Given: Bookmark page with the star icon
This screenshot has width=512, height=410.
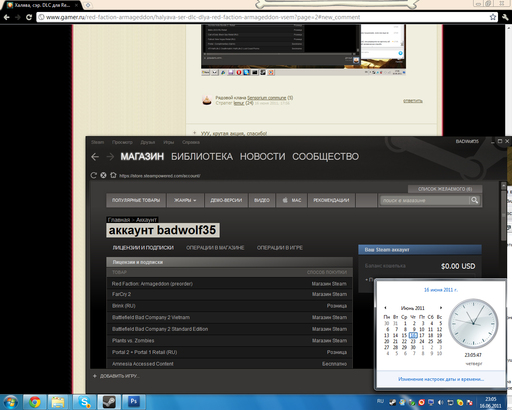Looking at the screenshot, I should pyautogui.click(x=493, y=17).
